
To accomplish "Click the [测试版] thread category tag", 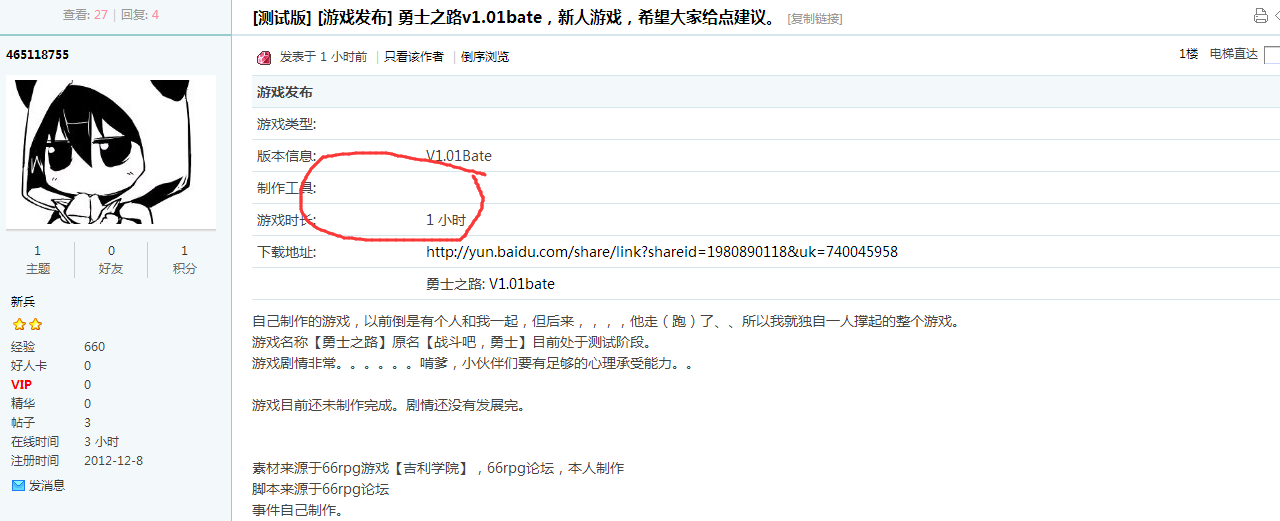I will (283, 17).
